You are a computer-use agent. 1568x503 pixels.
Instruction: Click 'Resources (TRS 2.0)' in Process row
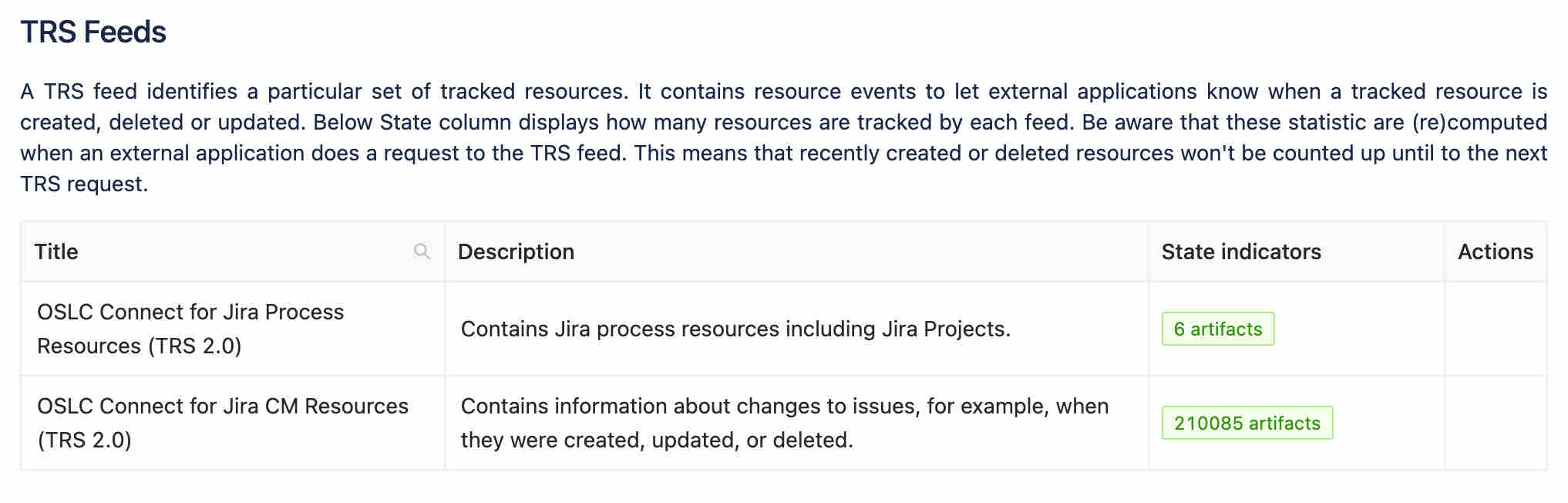[x=139, y=346]
